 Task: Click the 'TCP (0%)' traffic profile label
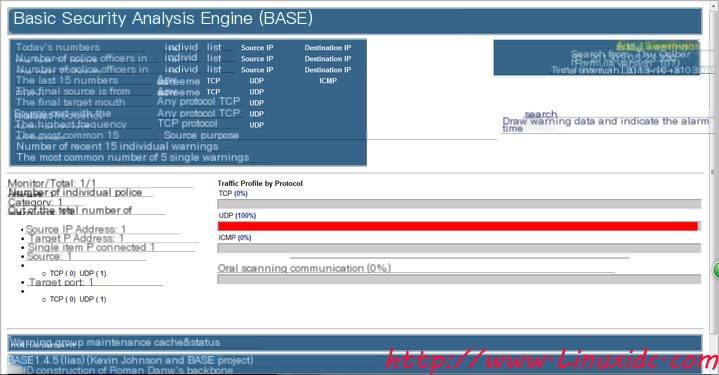233,193
